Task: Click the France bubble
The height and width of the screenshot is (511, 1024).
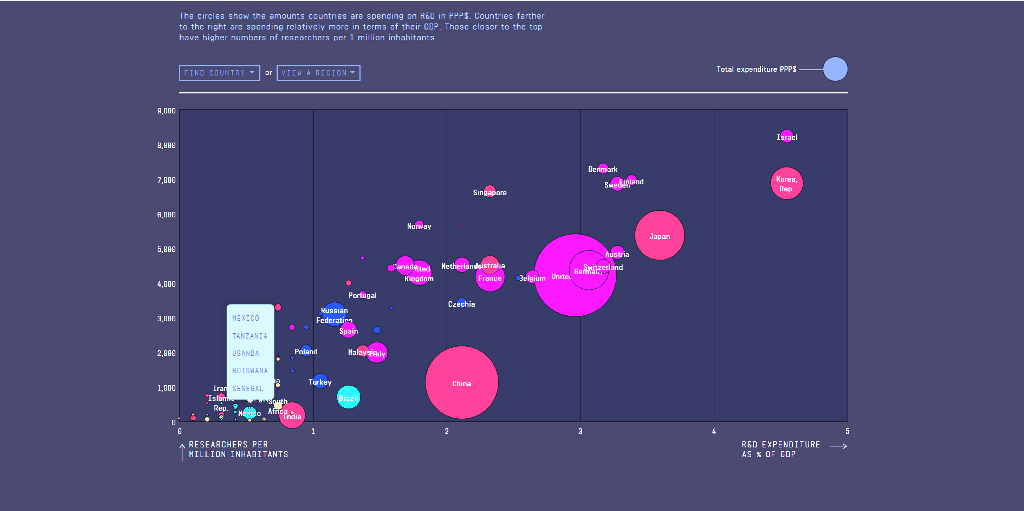Action: tap(490, 279)
